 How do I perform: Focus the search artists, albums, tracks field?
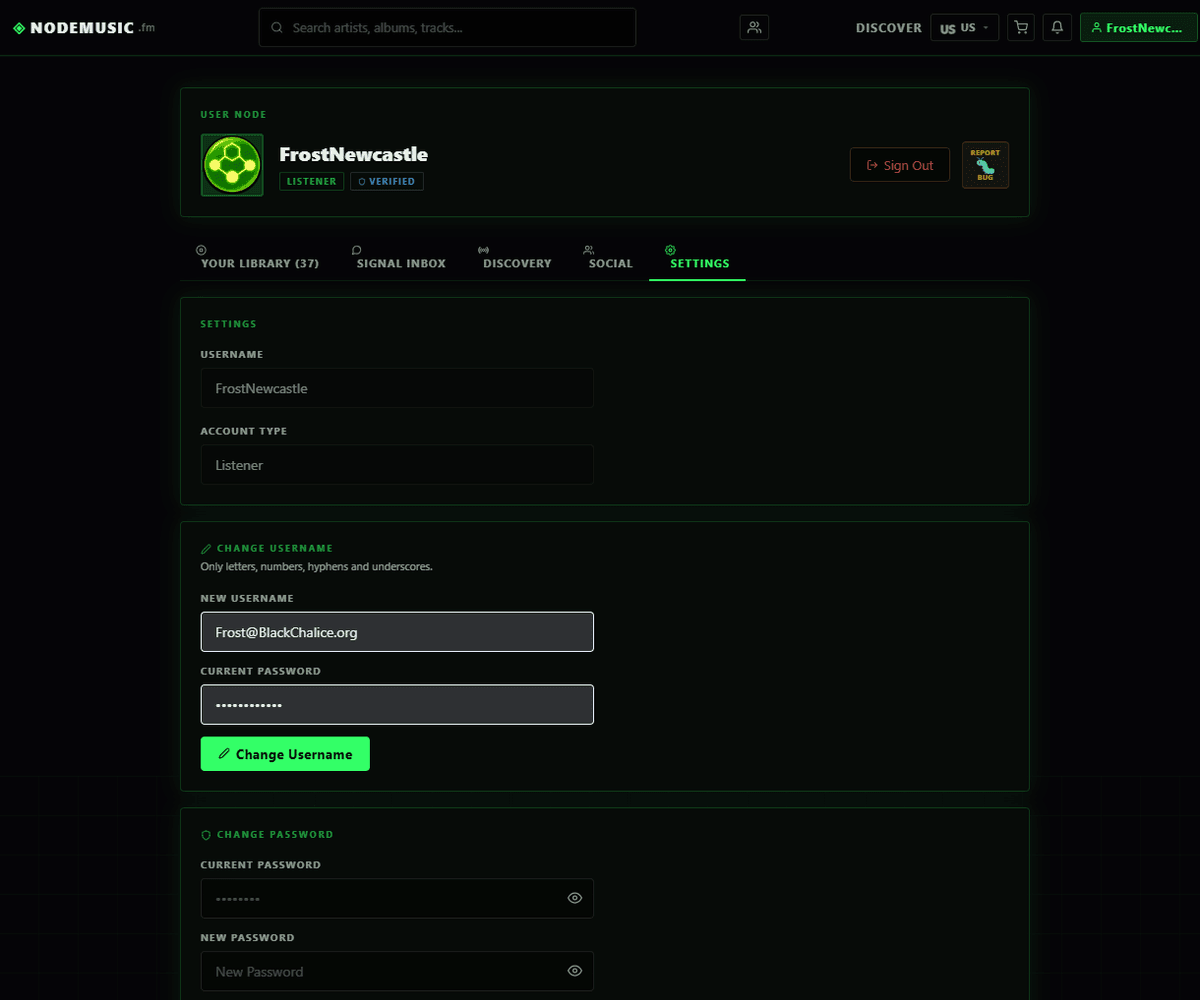pos(447,28)
